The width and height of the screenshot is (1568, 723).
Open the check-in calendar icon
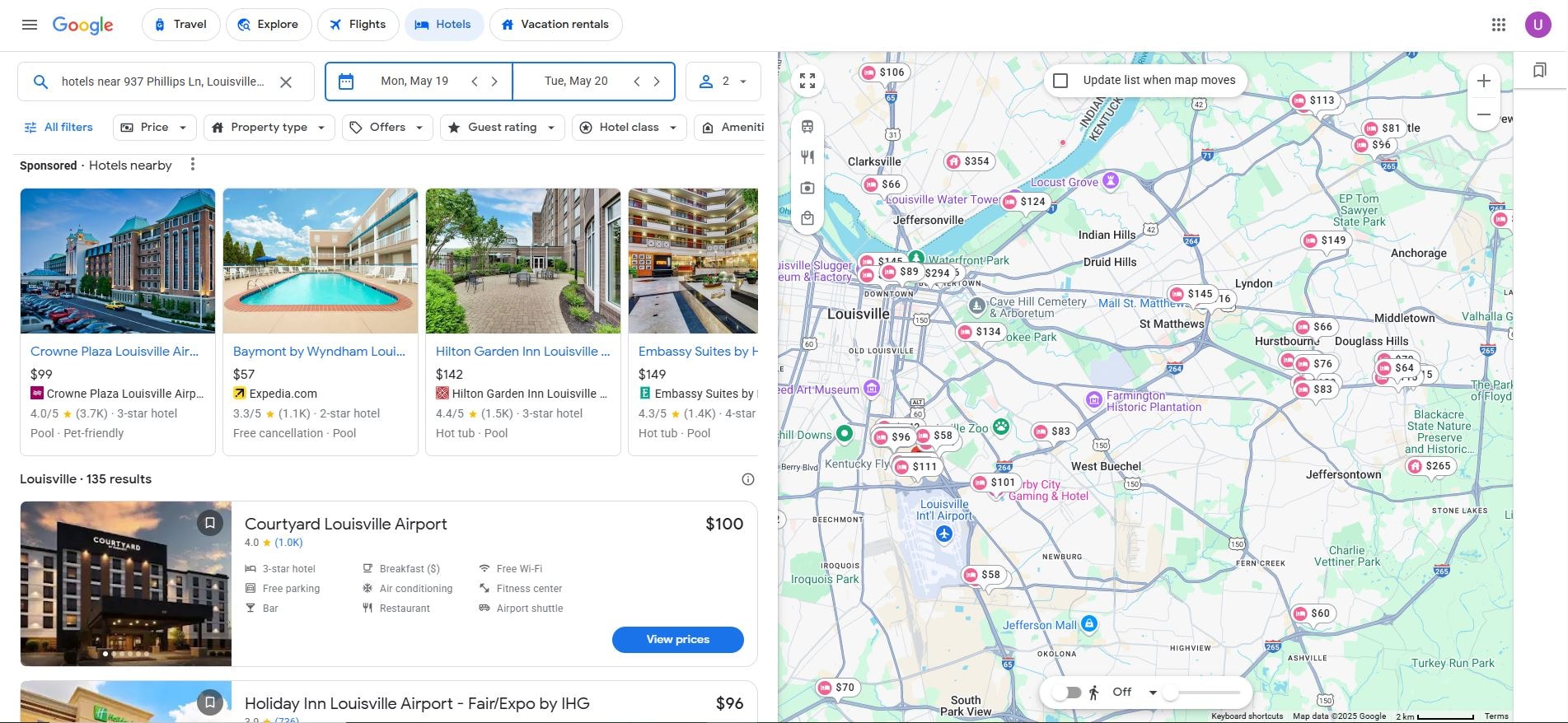pos(346,82)
